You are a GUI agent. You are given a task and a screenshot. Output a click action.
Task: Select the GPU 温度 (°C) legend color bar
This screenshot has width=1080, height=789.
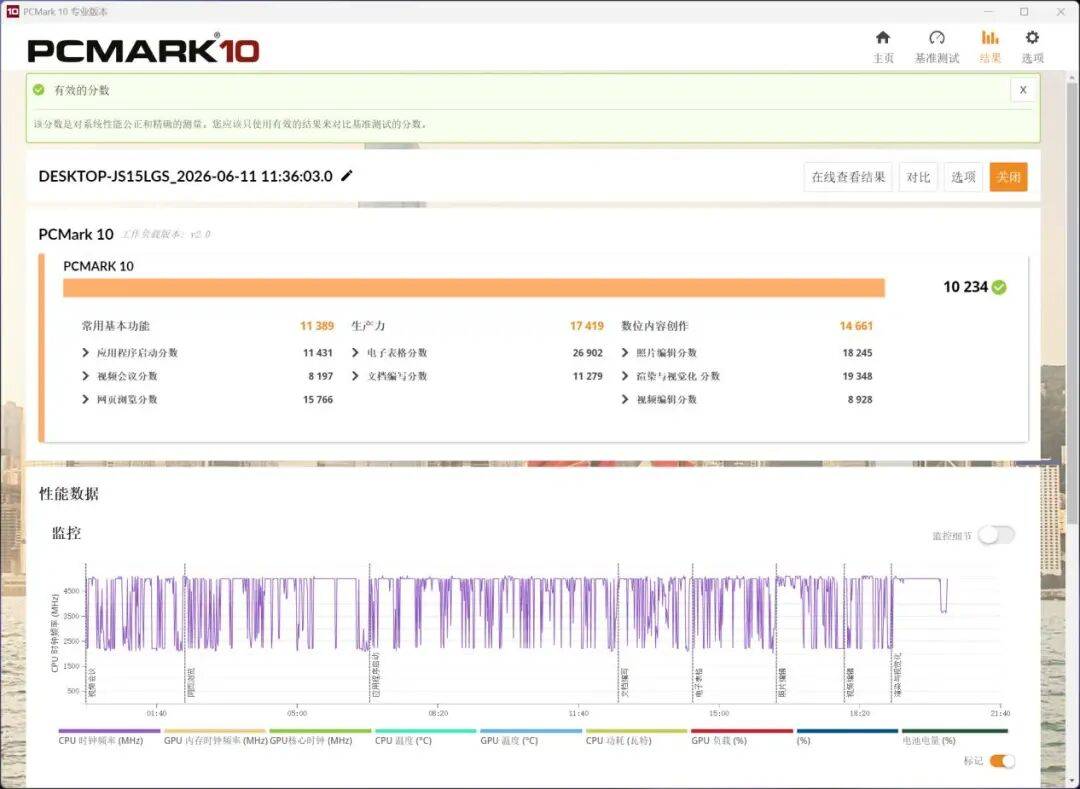(531, 730)
